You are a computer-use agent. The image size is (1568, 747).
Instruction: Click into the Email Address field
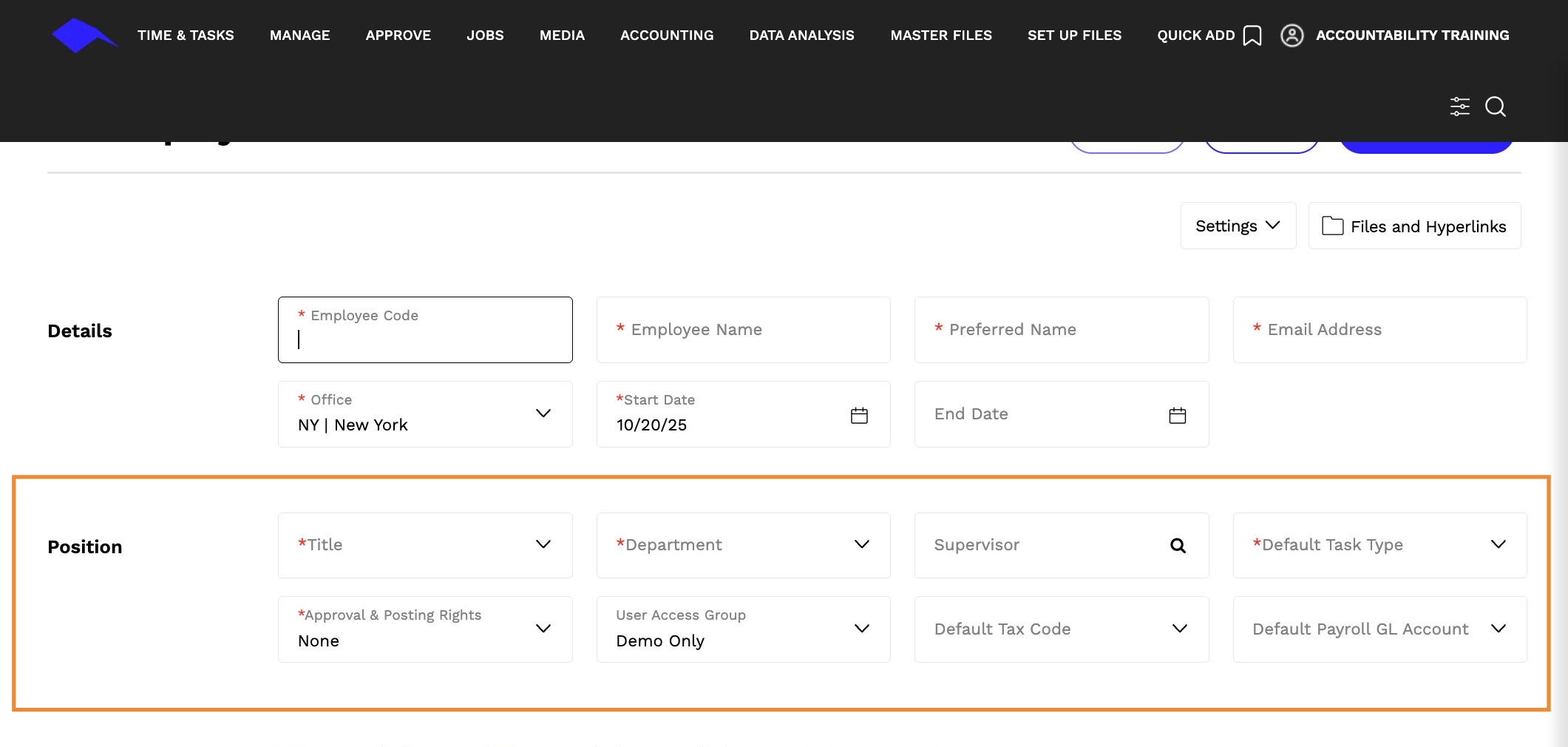[1379, 330]
